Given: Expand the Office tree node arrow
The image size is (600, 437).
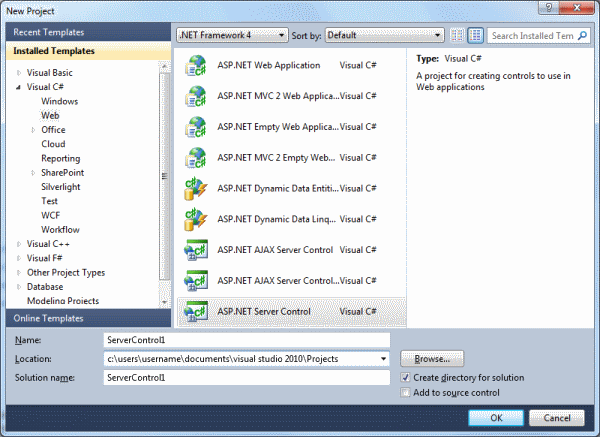Looking at the screenshot, I should (33, 130).
